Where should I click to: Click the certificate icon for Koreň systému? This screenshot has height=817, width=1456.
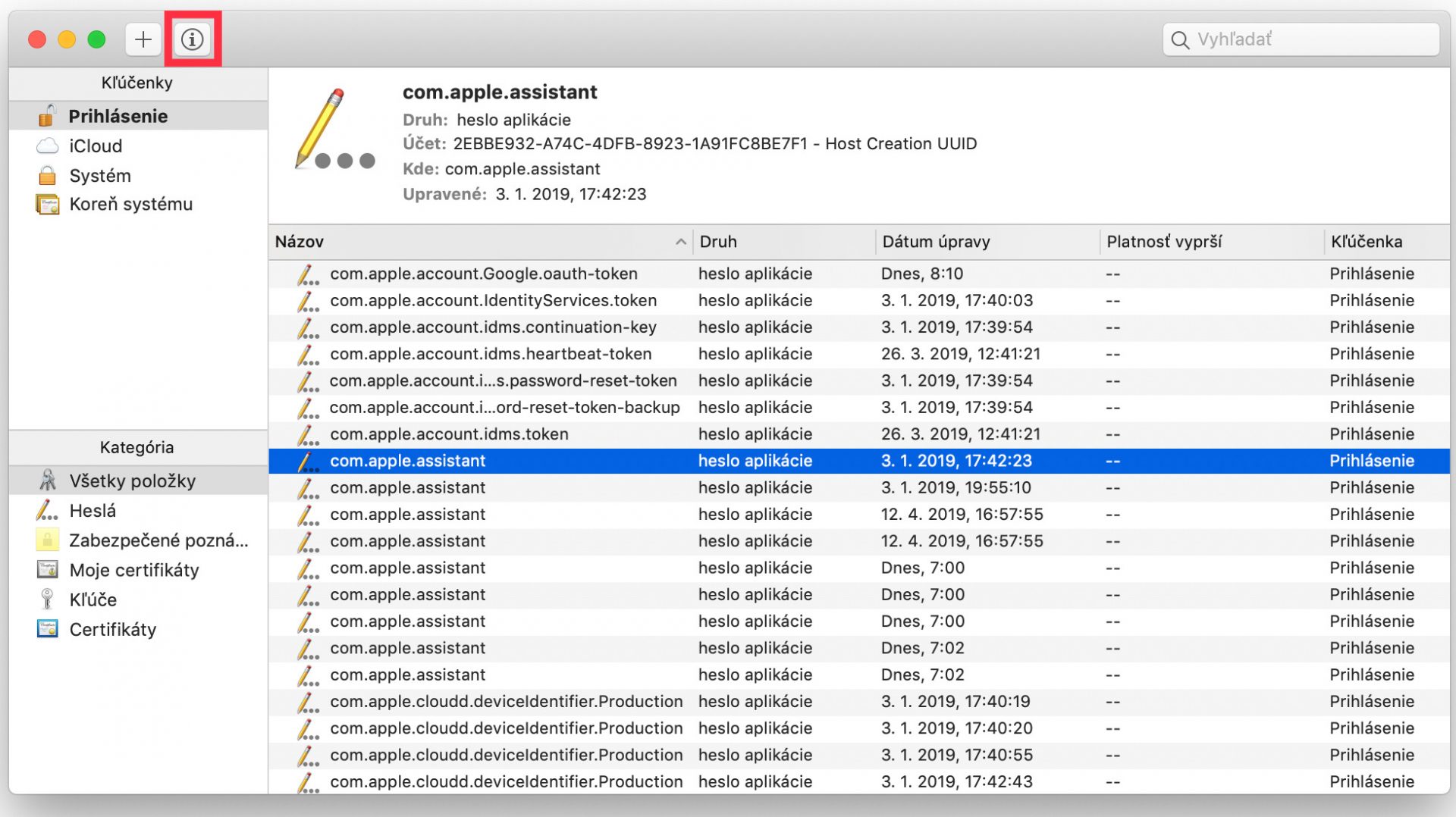47,205
